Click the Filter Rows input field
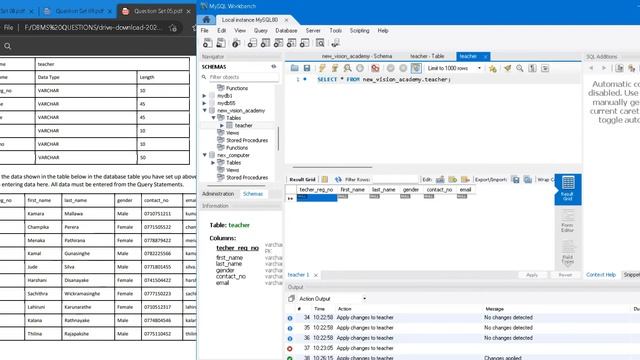 pos(396,180)
